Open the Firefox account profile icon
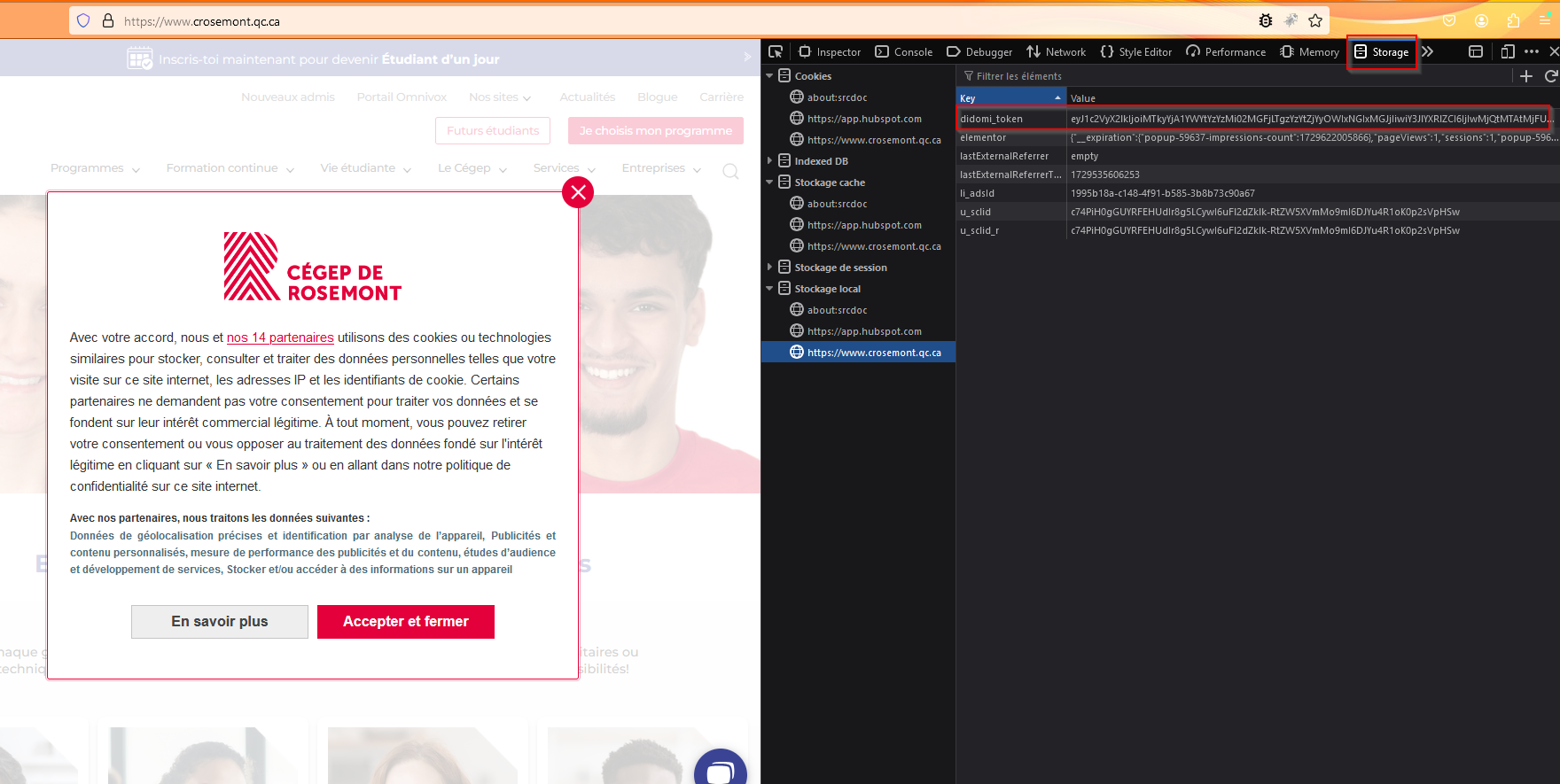The image size is (1560, 784). (1481, 20)
